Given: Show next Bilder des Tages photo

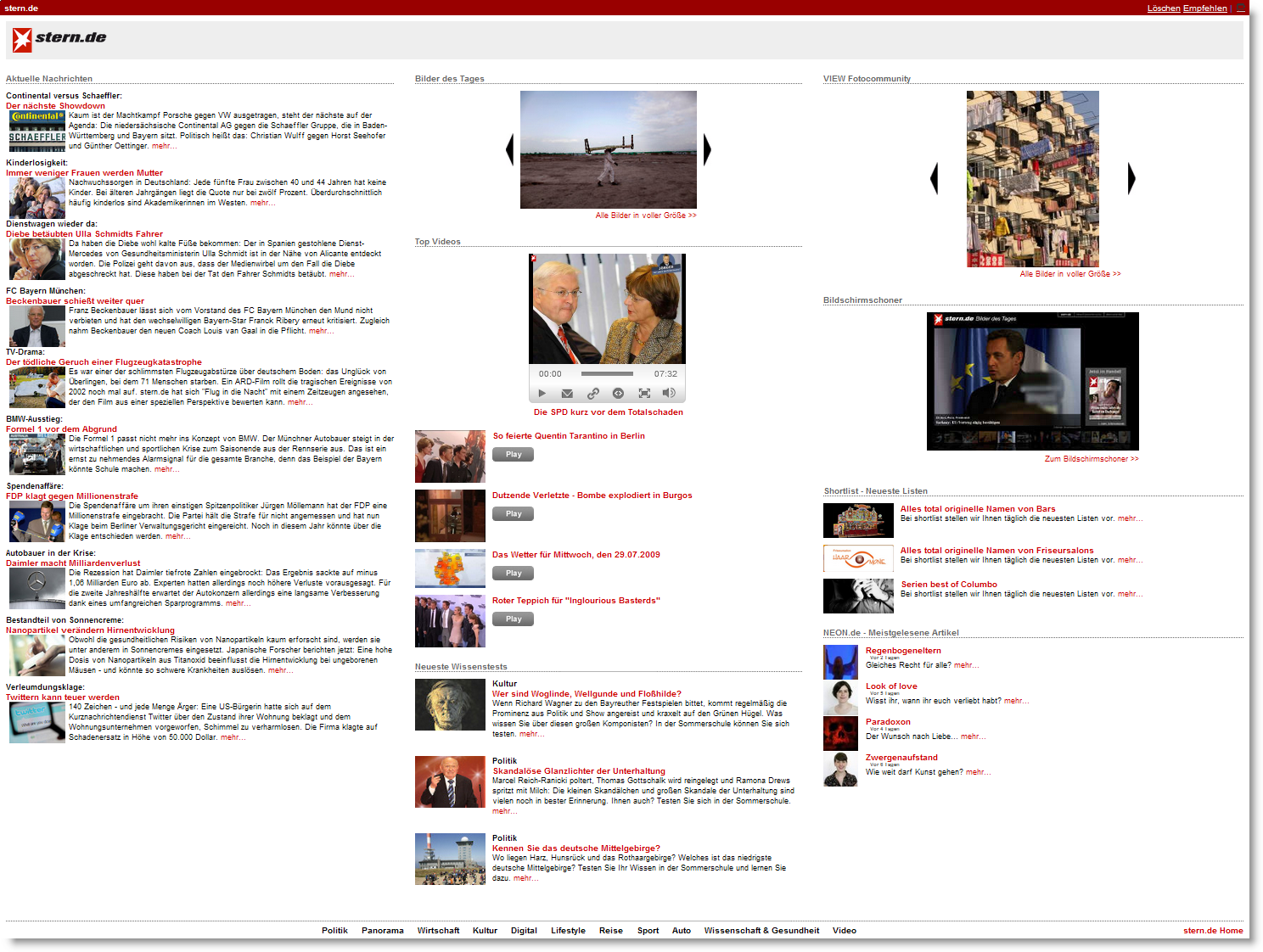Looking at the screenshot, I should point(706,149).
